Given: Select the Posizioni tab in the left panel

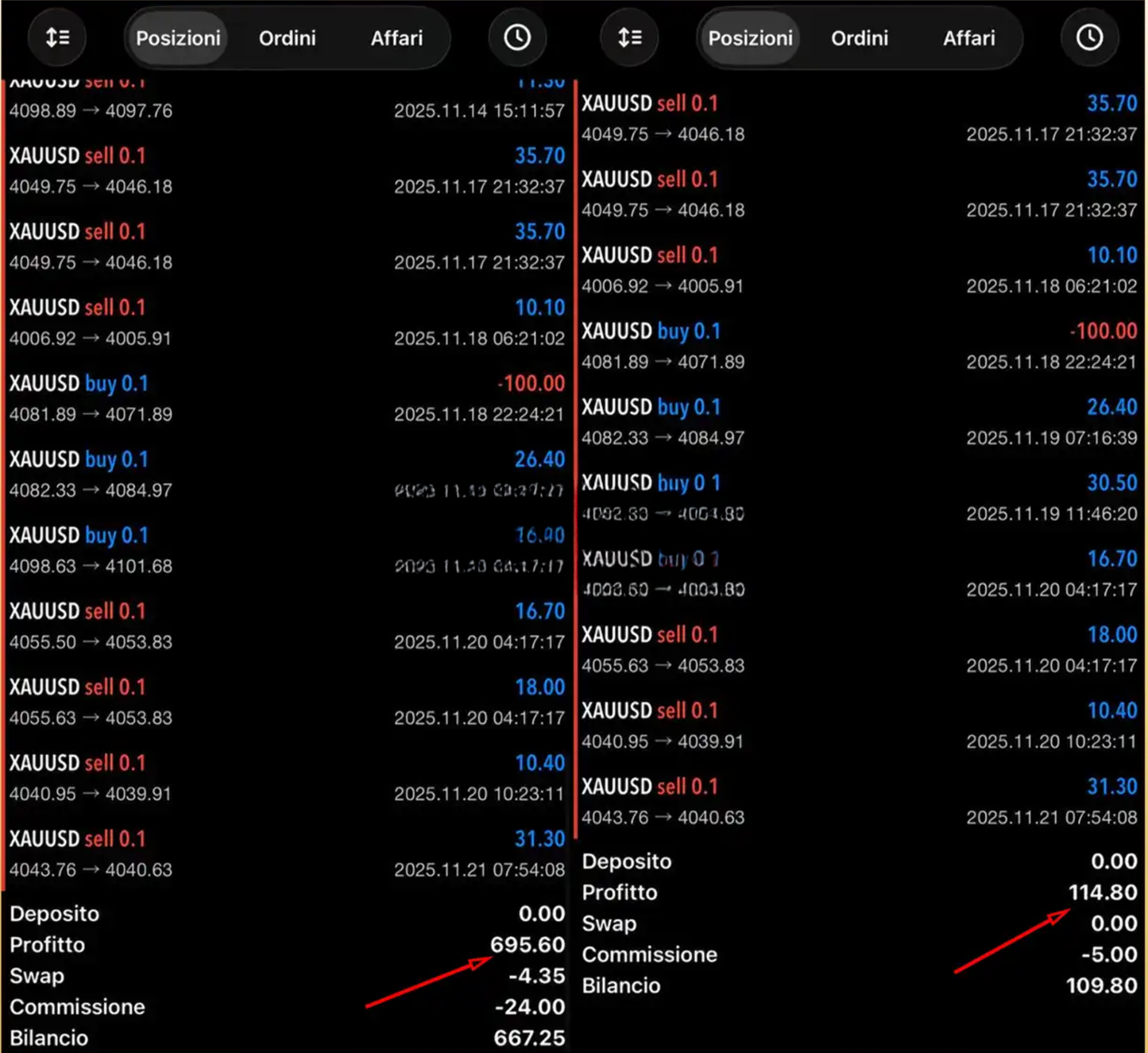Looking at the screenshot, I should (x=178, y=38).
